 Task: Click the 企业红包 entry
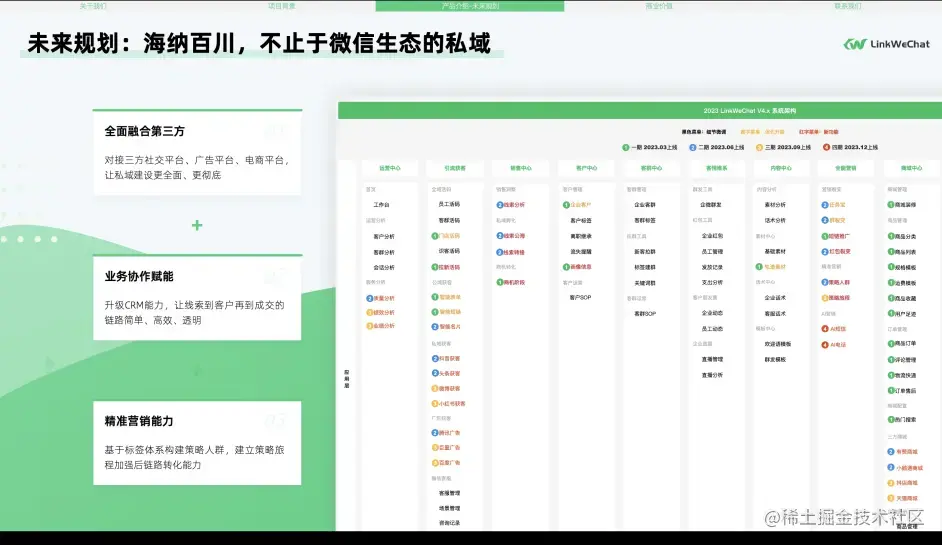click(713, 236)
